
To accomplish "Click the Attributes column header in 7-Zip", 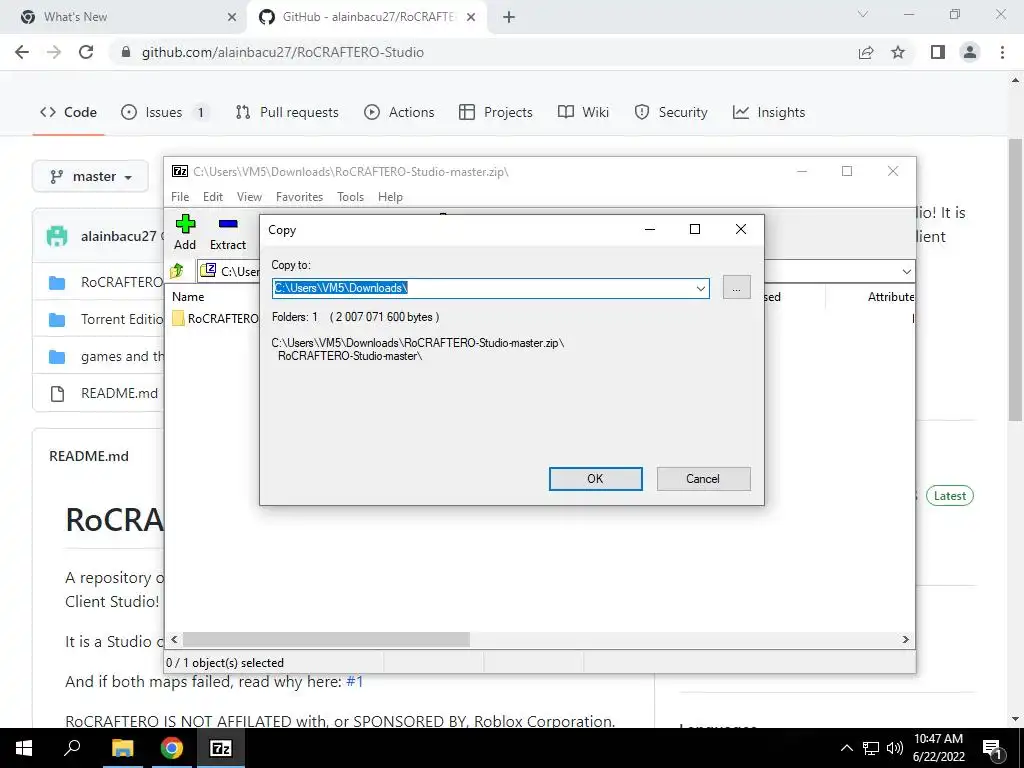I will pos(891,296).
